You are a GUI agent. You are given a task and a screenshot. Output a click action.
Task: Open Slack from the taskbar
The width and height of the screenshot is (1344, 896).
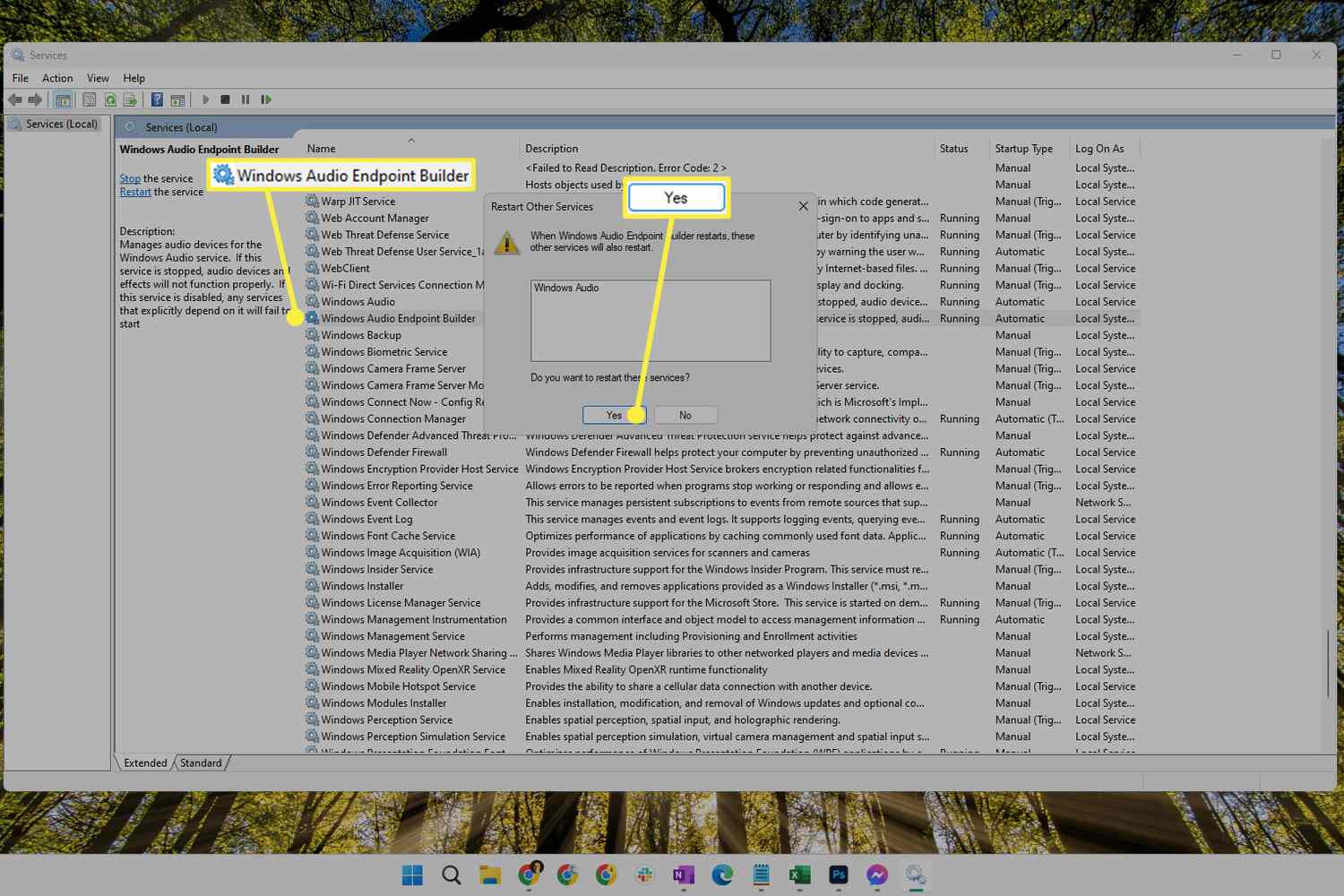pos(645,874)
